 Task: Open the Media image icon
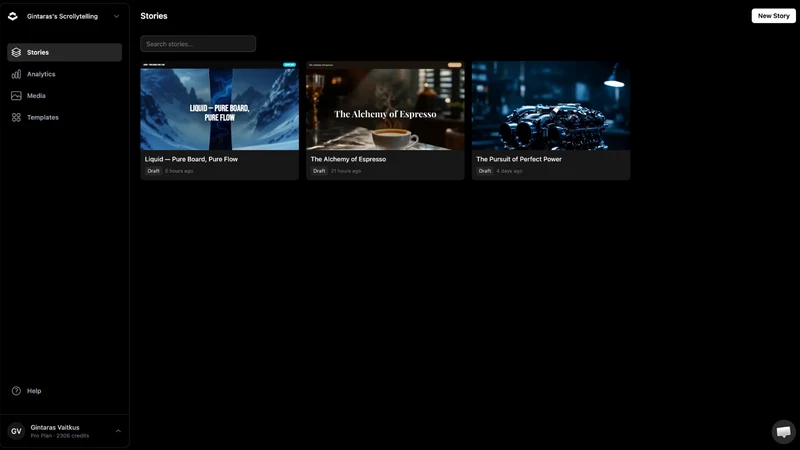coord(16,95)
